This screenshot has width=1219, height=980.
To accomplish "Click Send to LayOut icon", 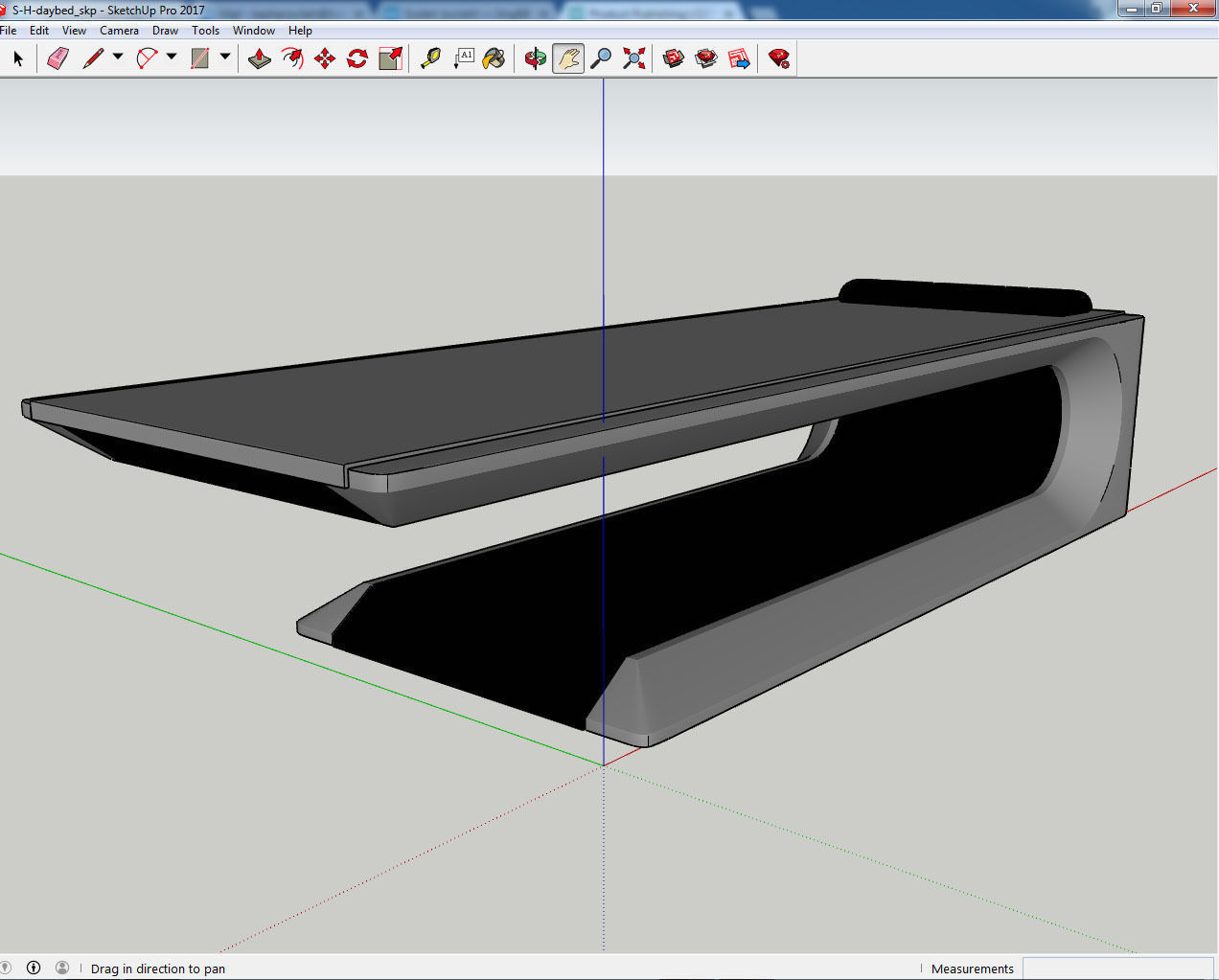I will pyautogui.click(x=739, y=59).
